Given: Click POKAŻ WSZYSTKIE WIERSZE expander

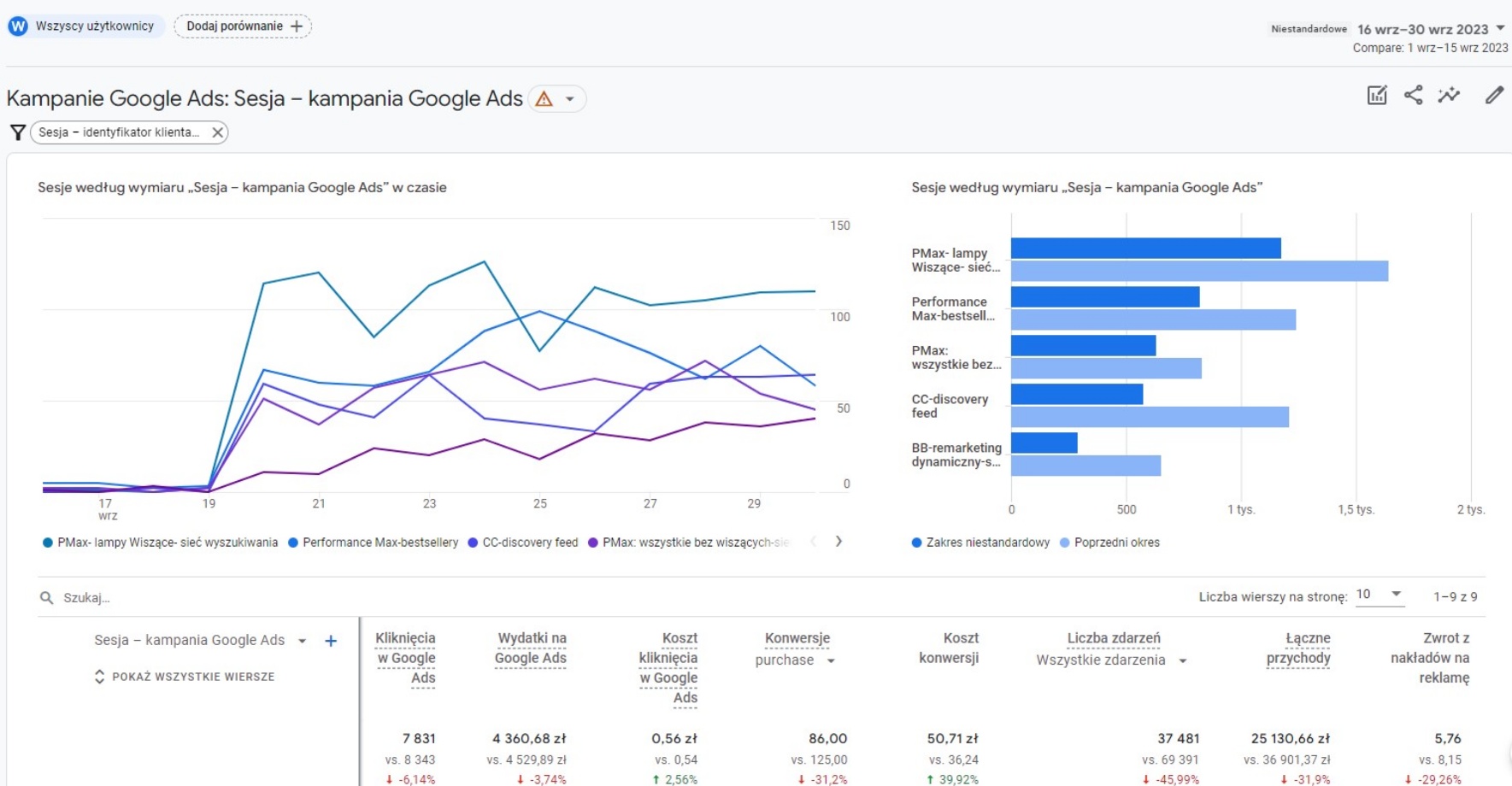Looking at the screenshot, I should pos(185,677).
